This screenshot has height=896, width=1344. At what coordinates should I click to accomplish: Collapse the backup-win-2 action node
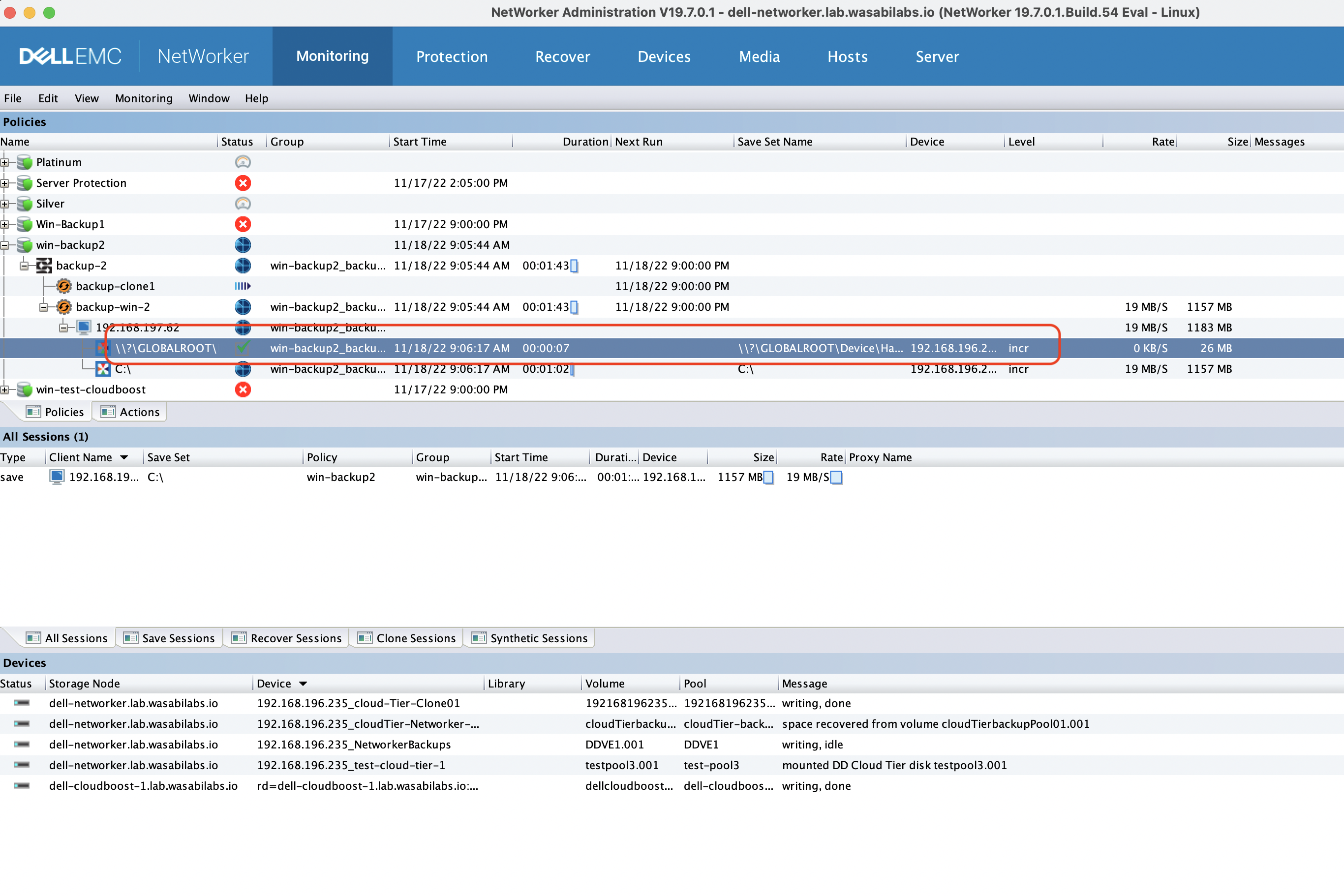[43, 307]
